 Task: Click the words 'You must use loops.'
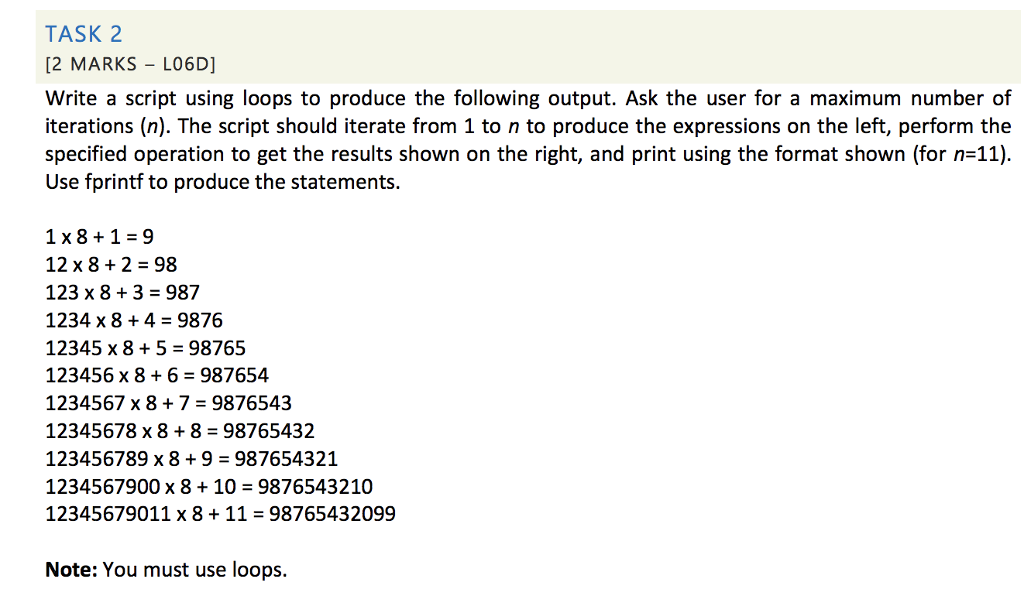(x=195, y=570)
